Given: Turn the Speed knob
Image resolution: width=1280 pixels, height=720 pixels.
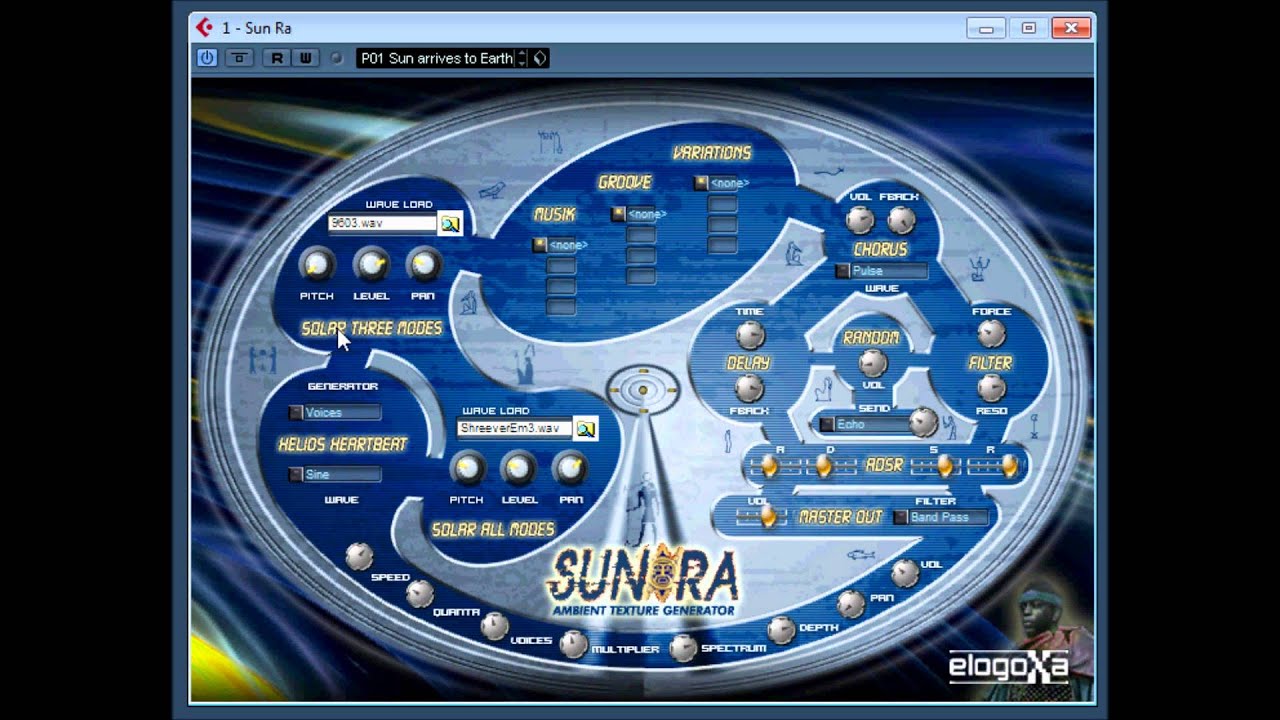Looking at the screenshot, I should [359, 557].
